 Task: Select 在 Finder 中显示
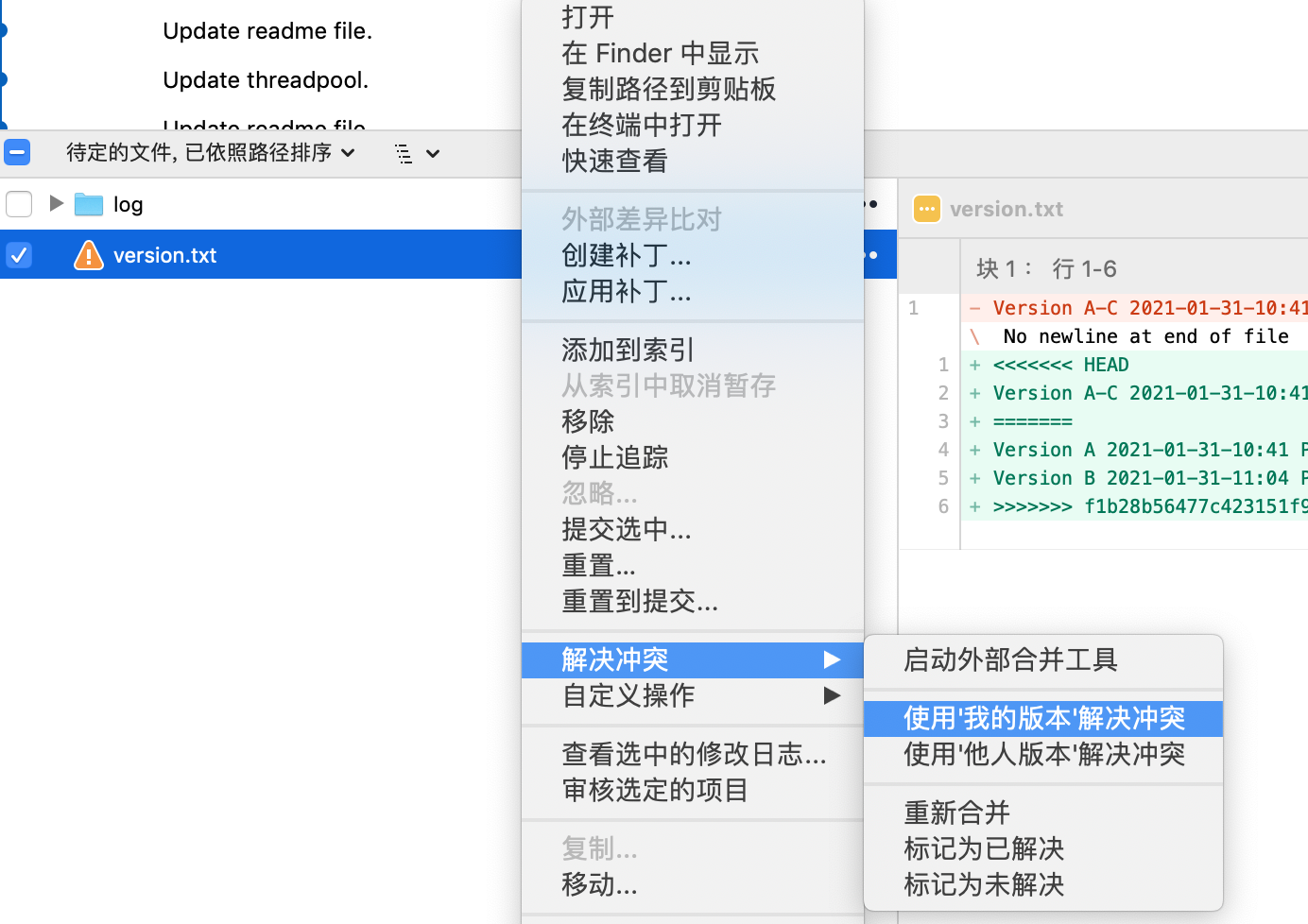[x=693, y=53]
